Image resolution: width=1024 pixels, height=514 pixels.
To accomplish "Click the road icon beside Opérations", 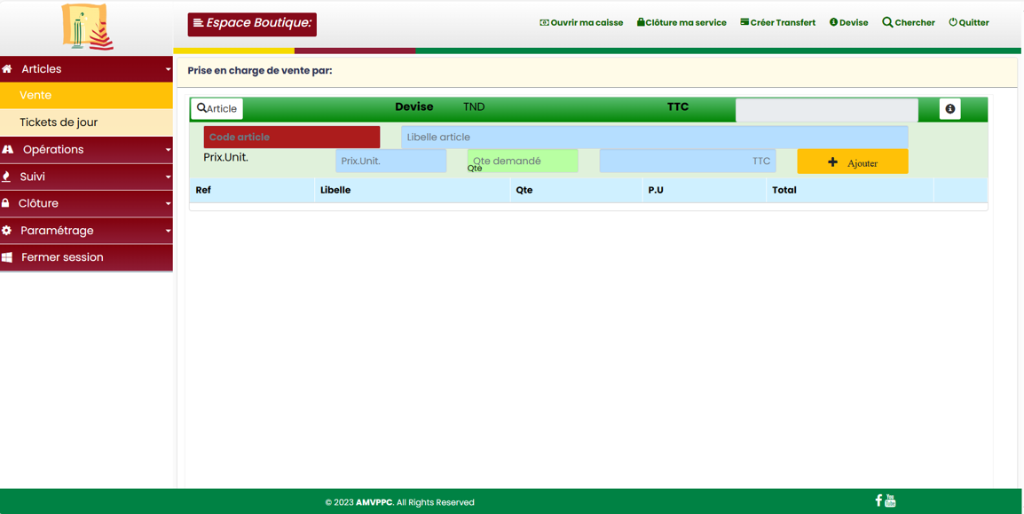I will [8, 150].
